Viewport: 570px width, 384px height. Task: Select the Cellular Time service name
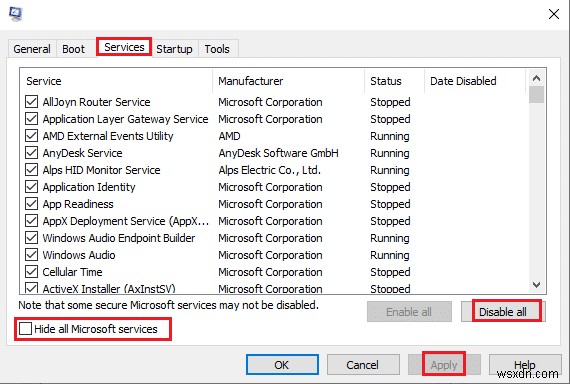72,272
